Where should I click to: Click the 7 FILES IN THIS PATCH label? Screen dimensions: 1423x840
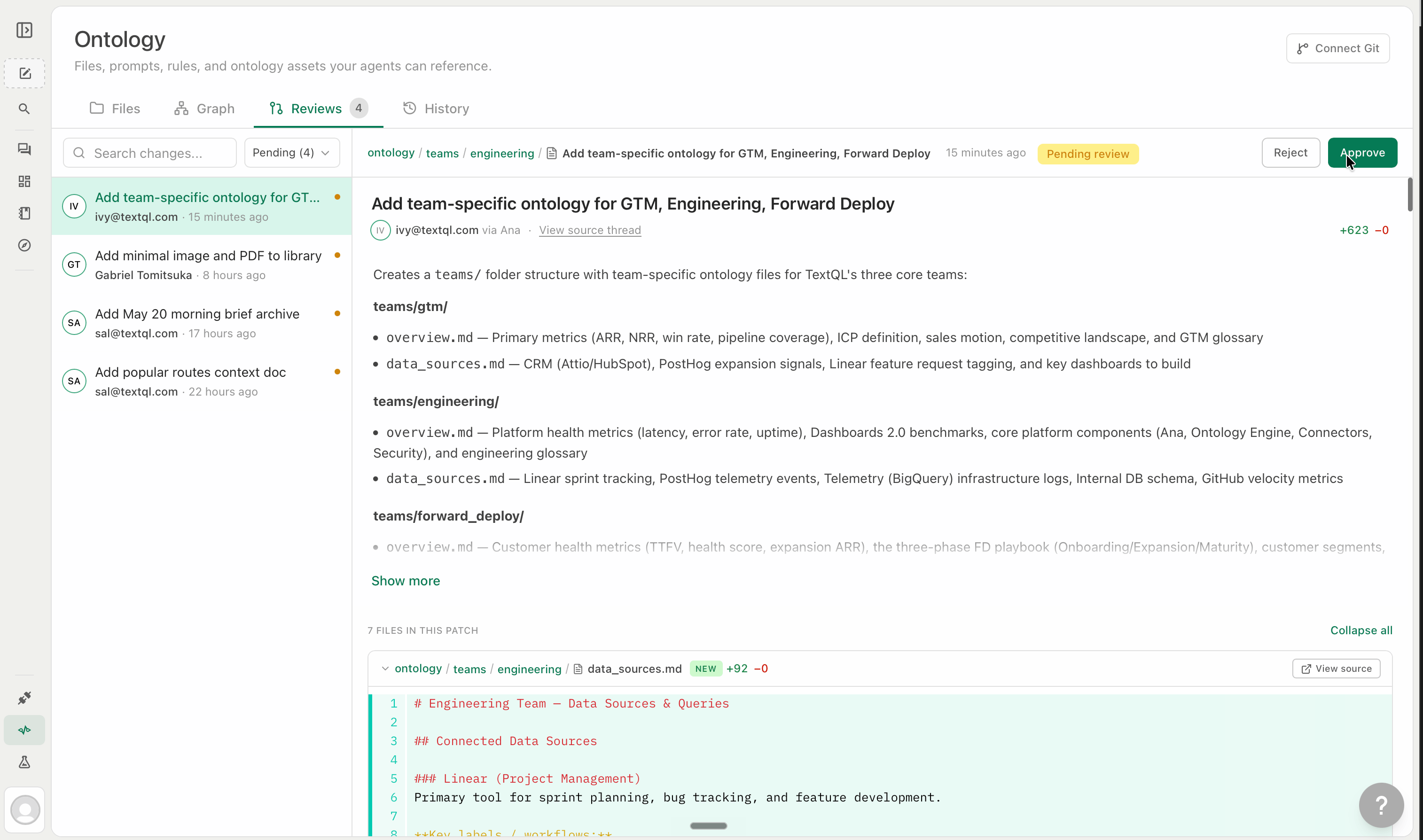tap(423, 630)
